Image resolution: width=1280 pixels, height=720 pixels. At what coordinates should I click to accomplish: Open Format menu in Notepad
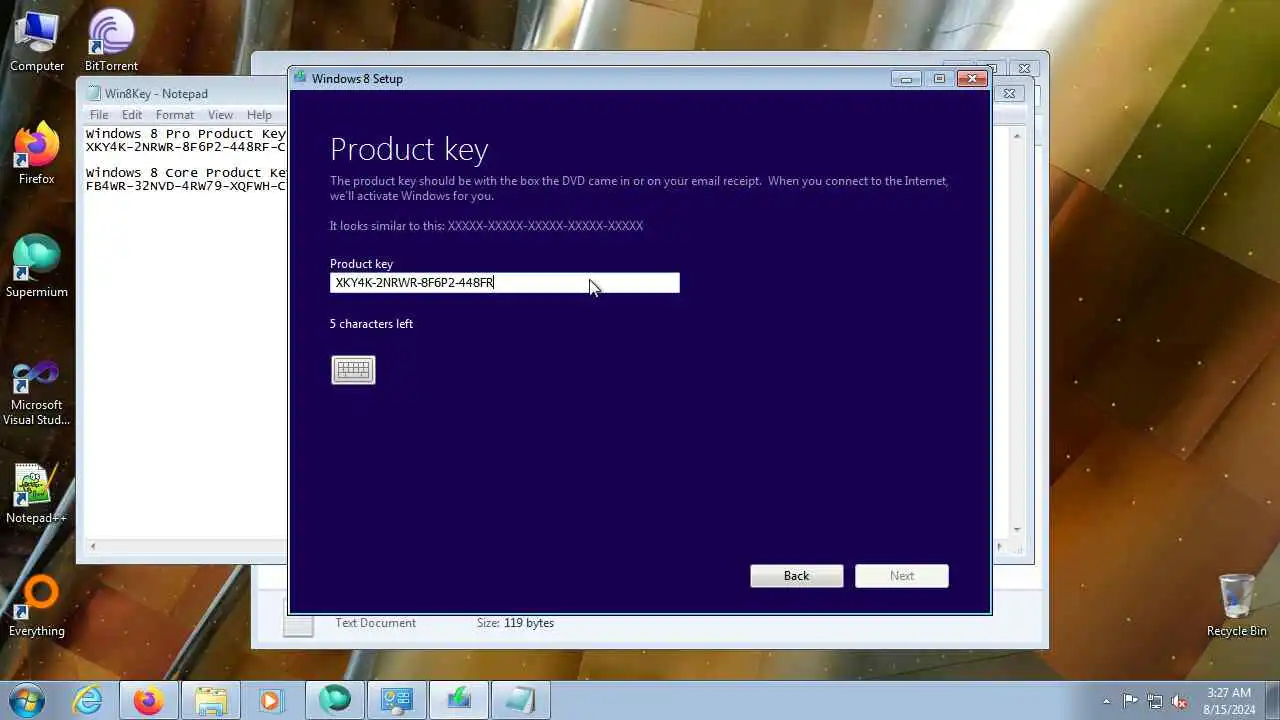tap(175, 115)
